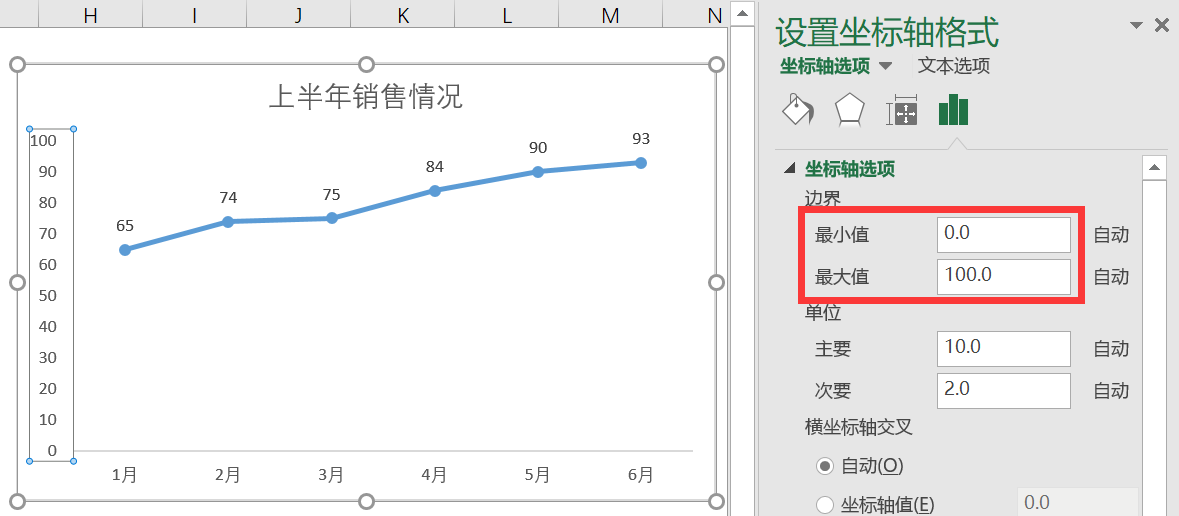Open the Effects pentagon tab
The image size is (1179, 516).
click(x=850, y=111)
